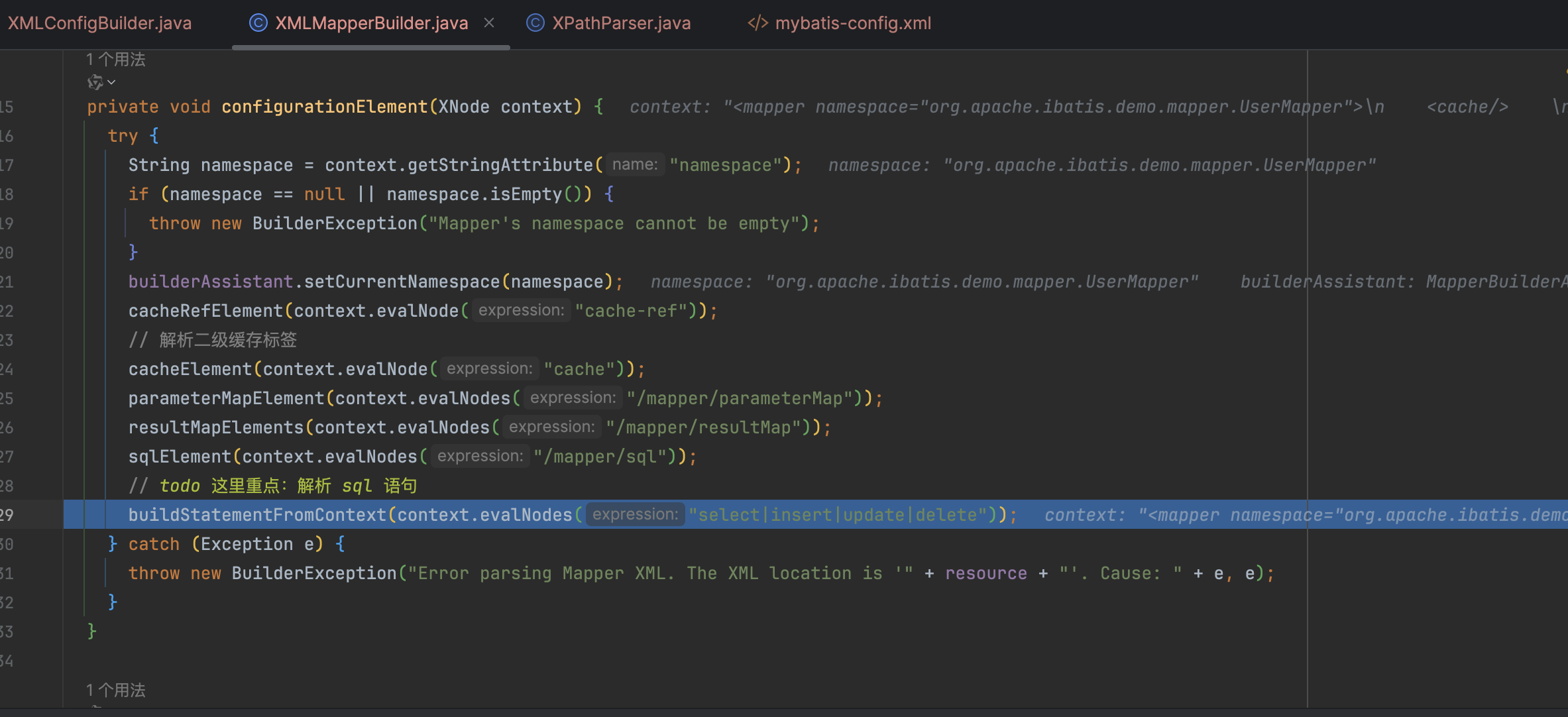Viewport: 1568px width, 717px height.
Task: Click the '1 个用法' usages hint above configurationElement
Action: click(116, 60)
